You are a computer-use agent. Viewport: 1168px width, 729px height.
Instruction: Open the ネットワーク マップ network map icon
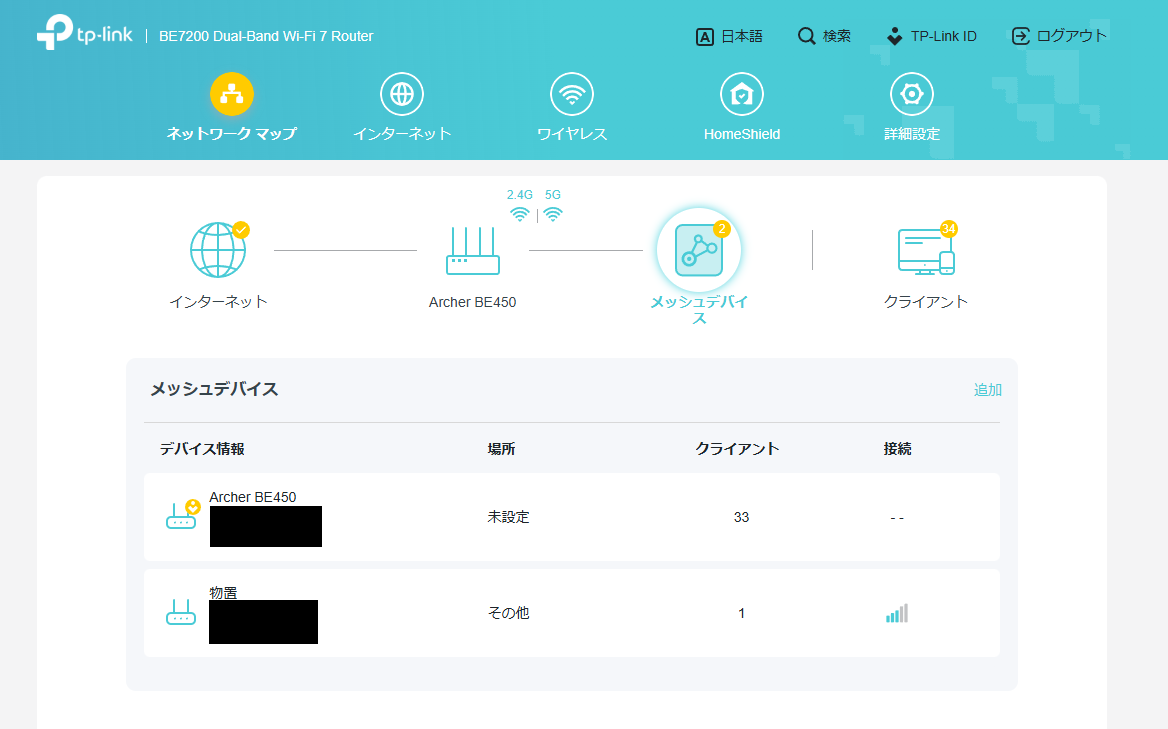(232, 94)
